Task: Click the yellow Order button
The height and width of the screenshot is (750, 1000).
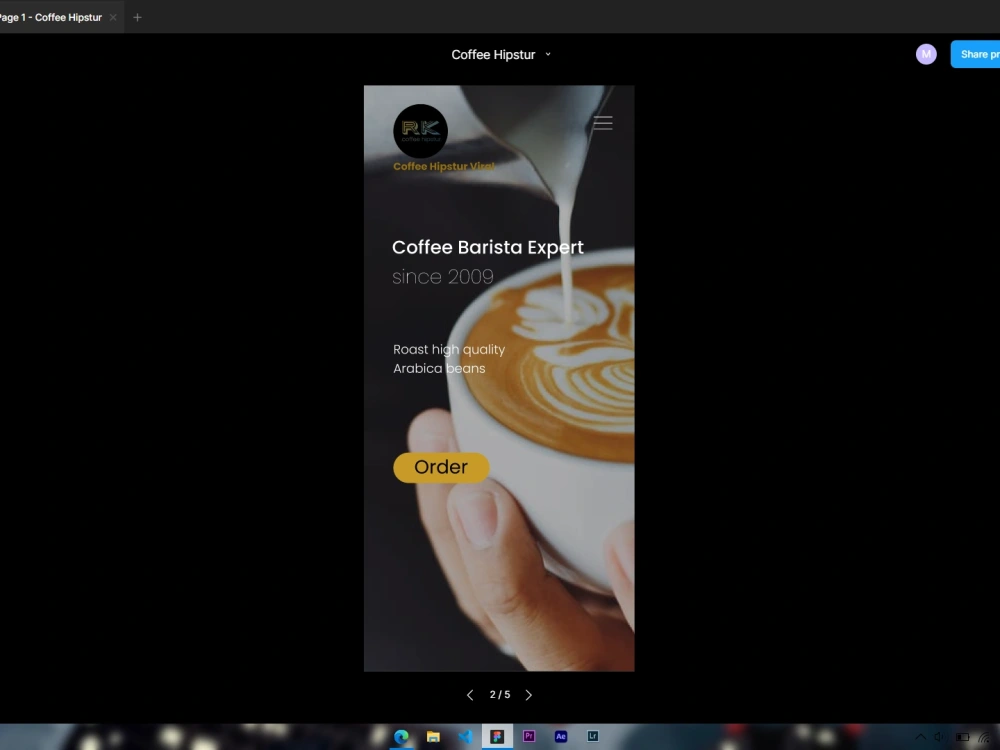Action: [441, 467]
